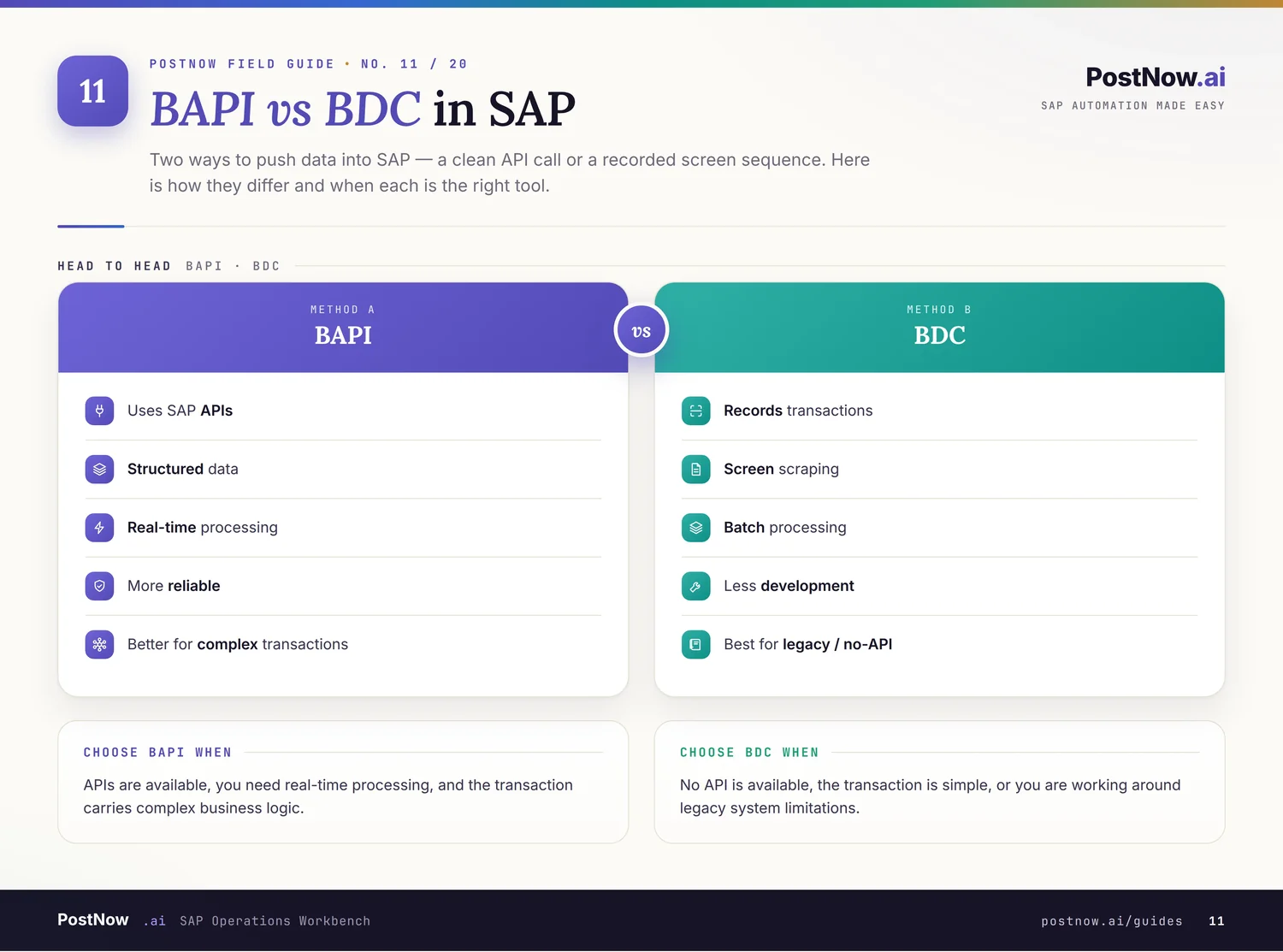Viewport: 1283px width, 952px height.
Task: Click the subtitle starting 'Two ways to push data'
Action: [510, 173]
